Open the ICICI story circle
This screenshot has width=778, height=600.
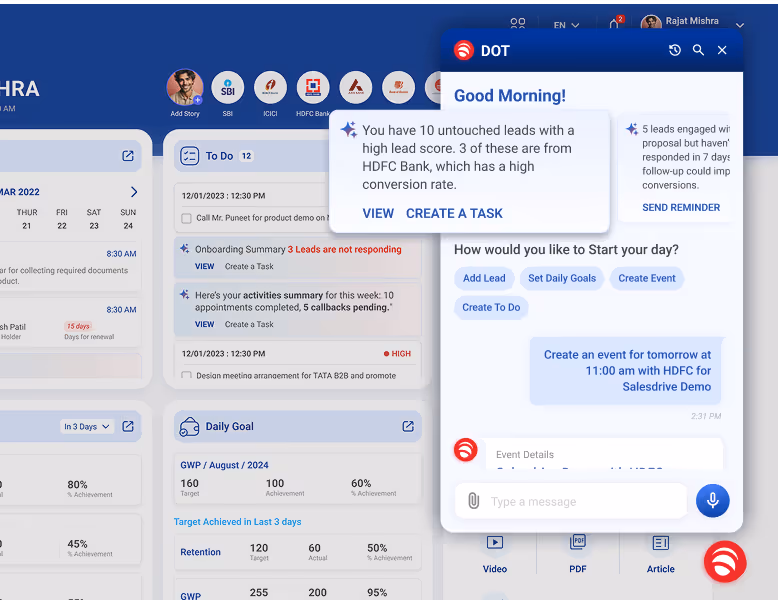(x=270, y=87)
